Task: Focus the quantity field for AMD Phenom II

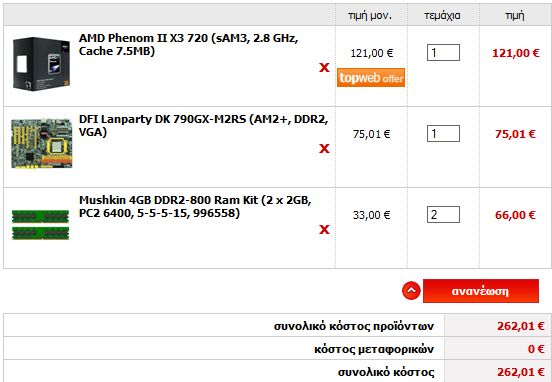Action: (443, 52)
